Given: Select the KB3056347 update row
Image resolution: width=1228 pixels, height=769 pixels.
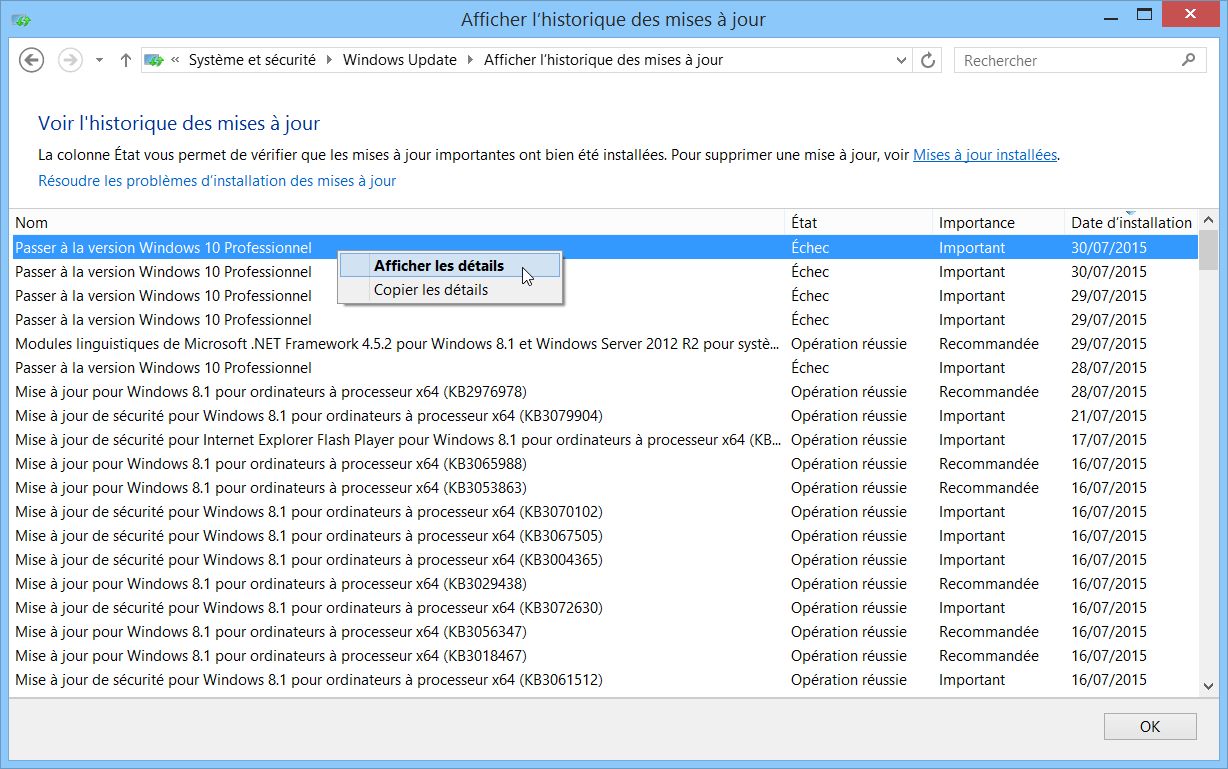Looking at the screenshot, I should click(605, 632).
